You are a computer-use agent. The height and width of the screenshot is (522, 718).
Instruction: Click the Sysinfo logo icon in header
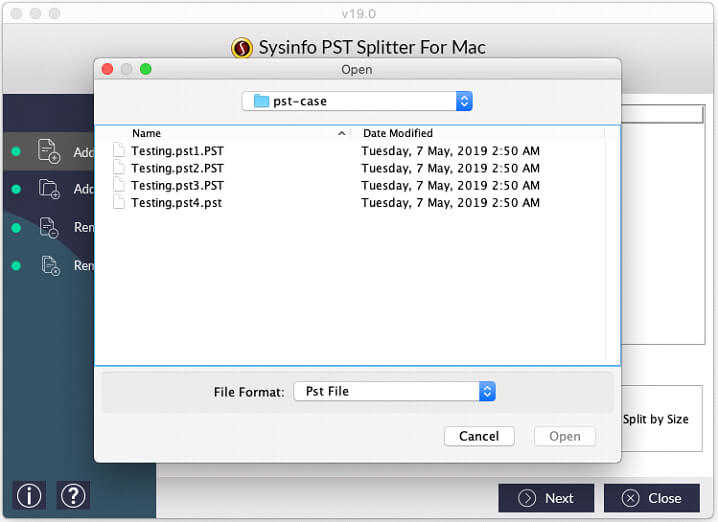[241, 48]
